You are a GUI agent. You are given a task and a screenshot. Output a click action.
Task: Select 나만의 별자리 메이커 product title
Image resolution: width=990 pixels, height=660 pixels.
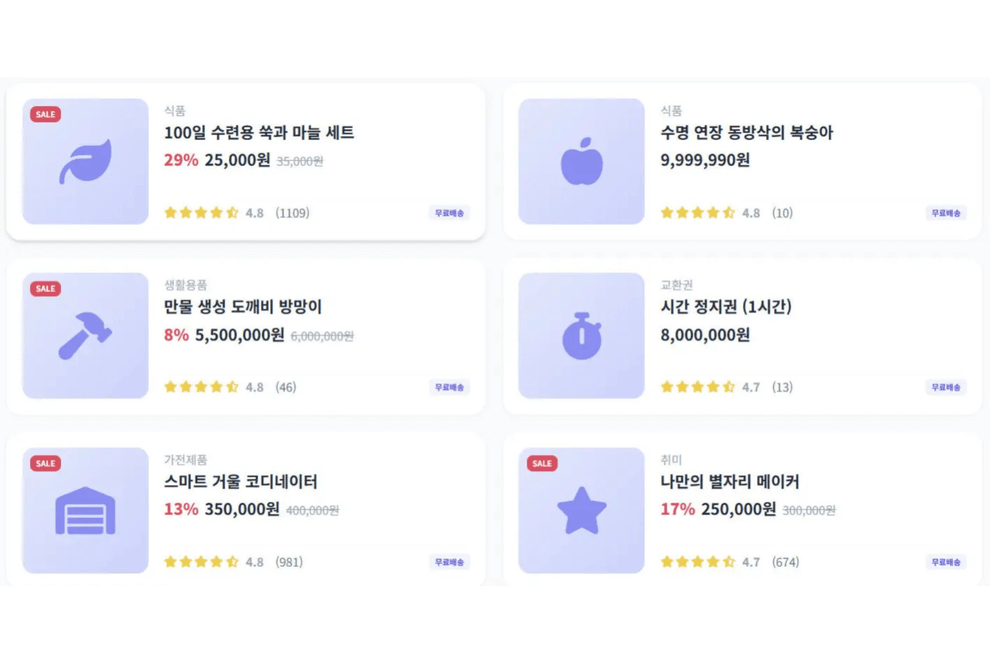click(x=730, y=482)
